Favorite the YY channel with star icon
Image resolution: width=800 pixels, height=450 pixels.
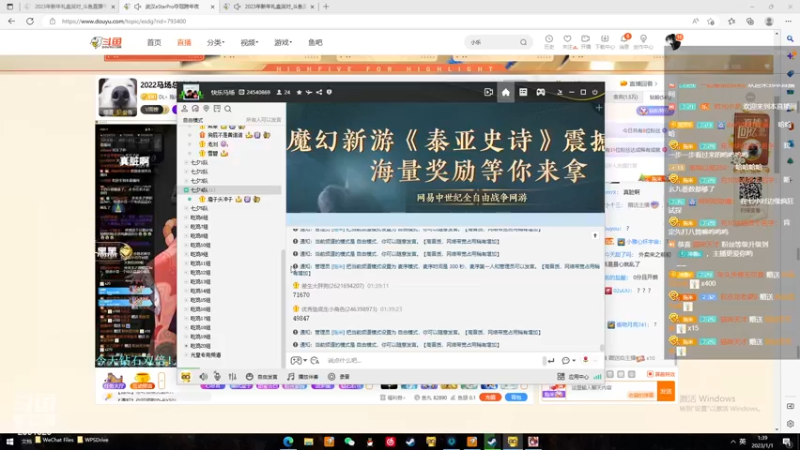click(299, 92)
